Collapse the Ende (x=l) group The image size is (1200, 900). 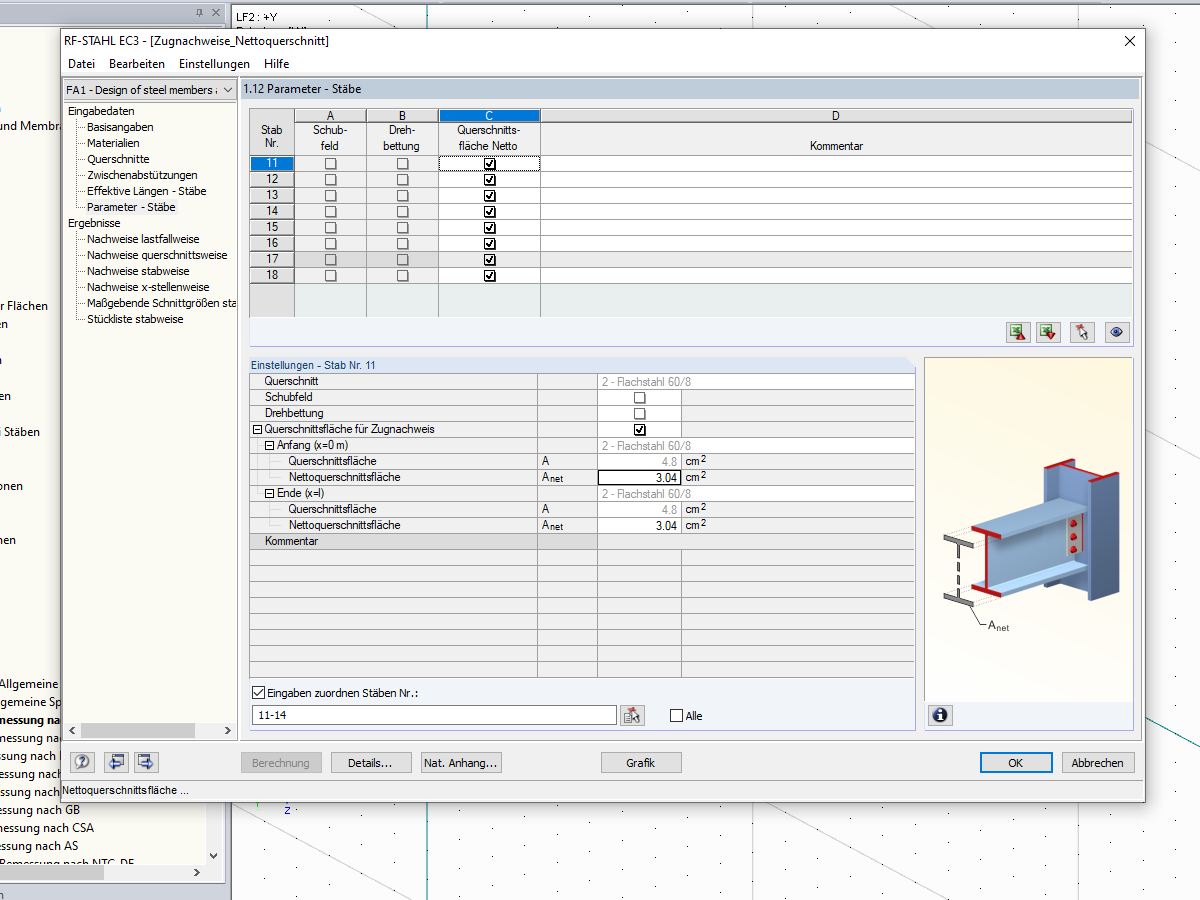(269, 494)
